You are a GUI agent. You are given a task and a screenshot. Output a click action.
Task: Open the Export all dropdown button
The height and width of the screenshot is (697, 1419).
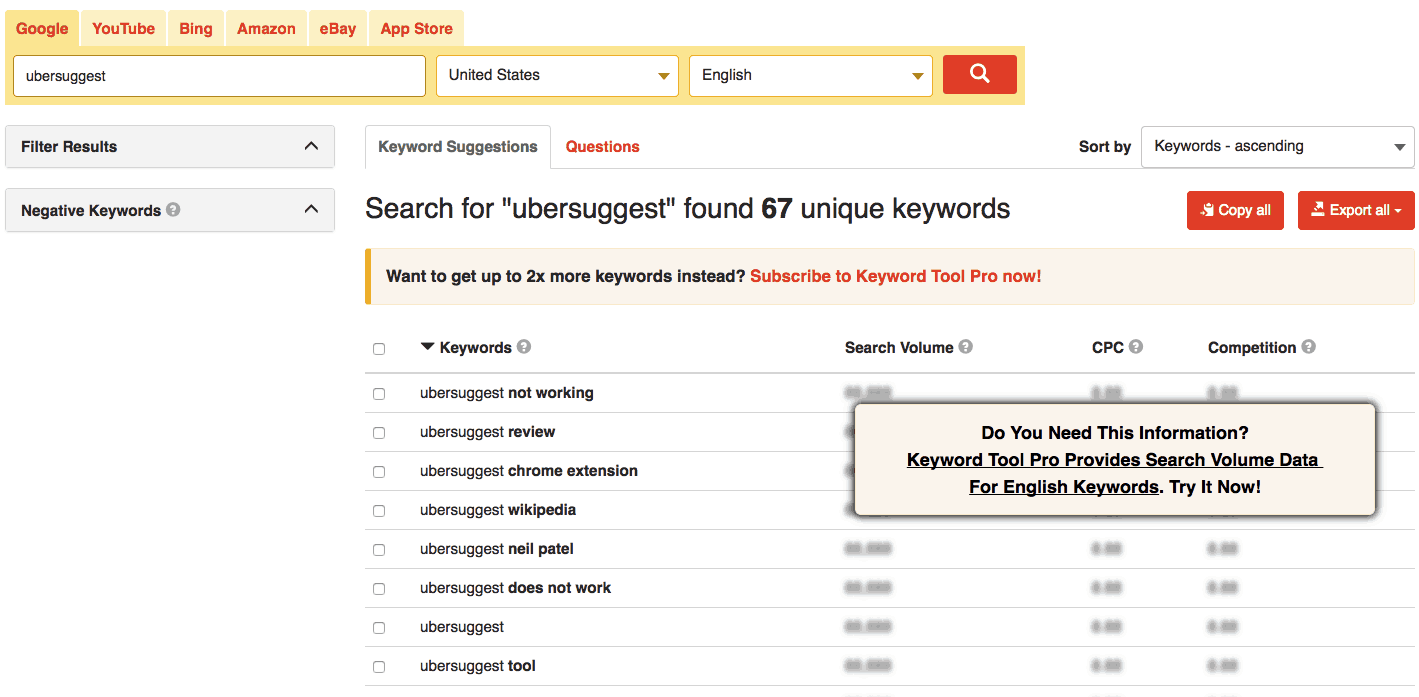1356,210
